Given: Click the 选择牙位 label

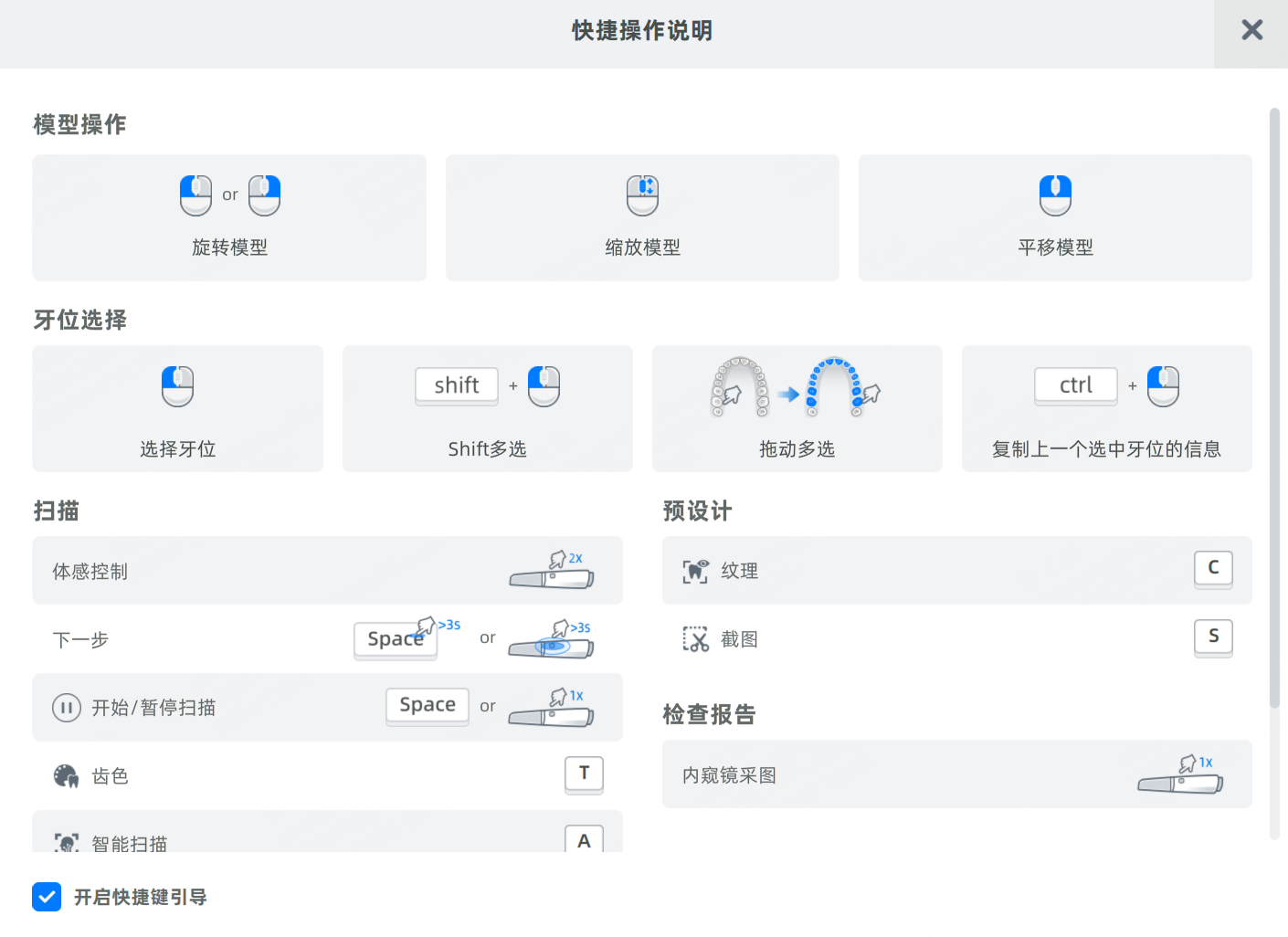Looking at the screenshot, I should 178,449.
